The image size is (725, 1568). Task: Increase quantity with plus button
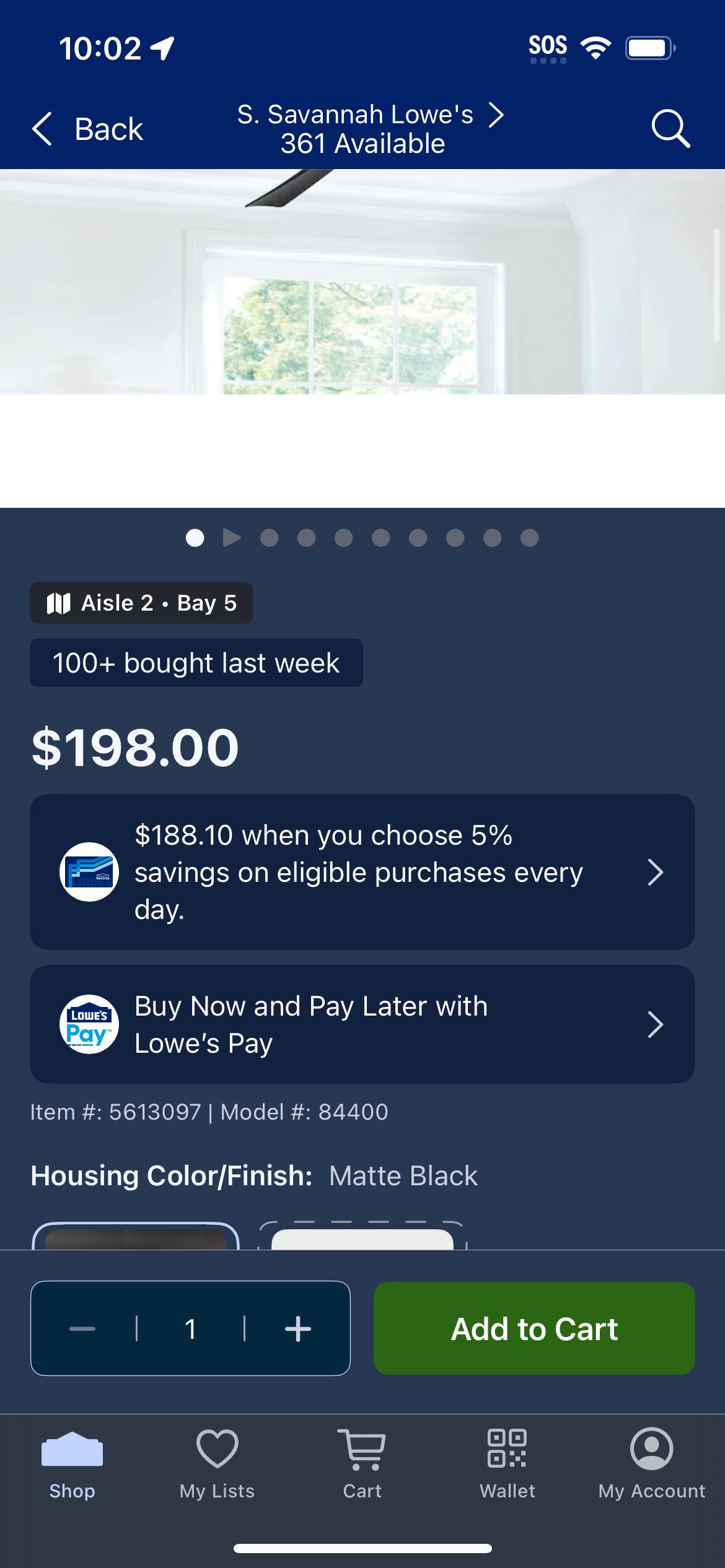298,1328
